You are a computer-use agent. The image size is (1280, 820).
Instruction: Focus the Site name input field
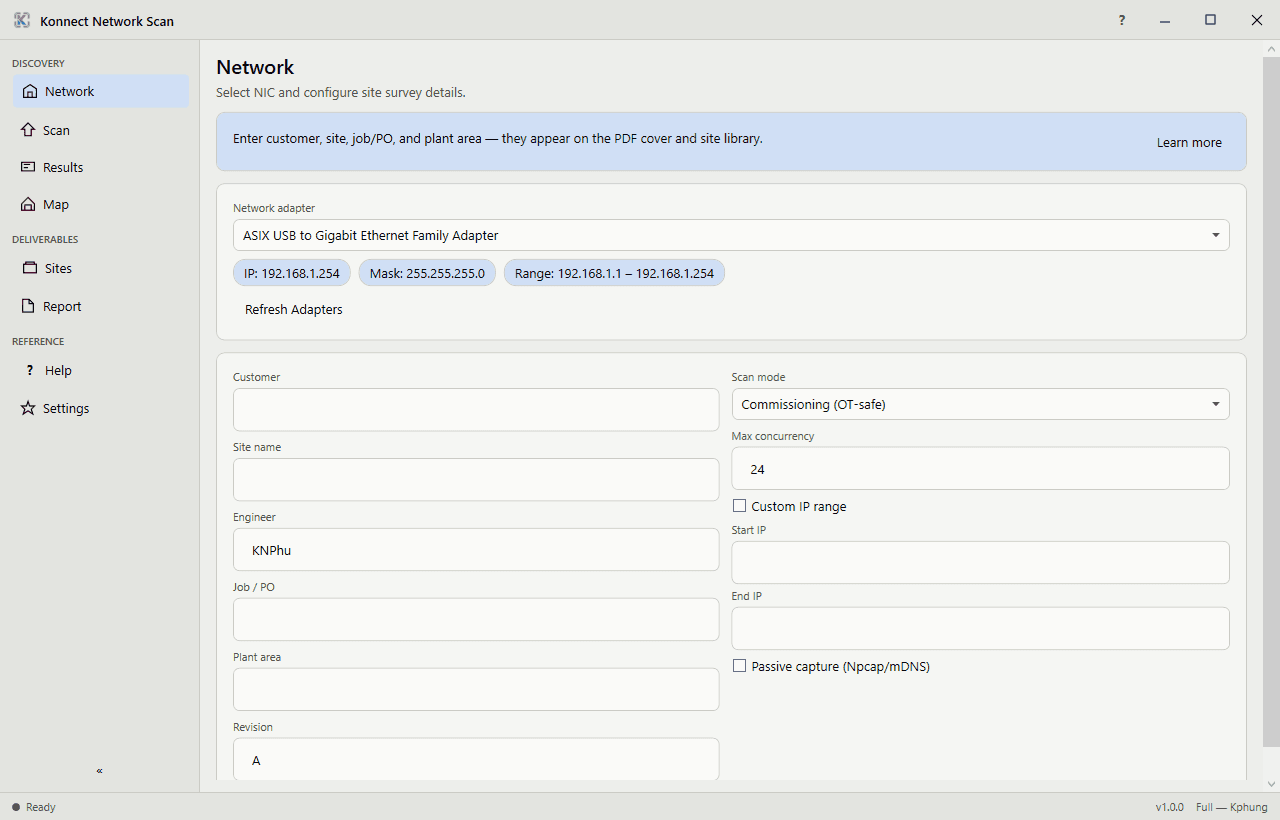[x=476, y=480]
